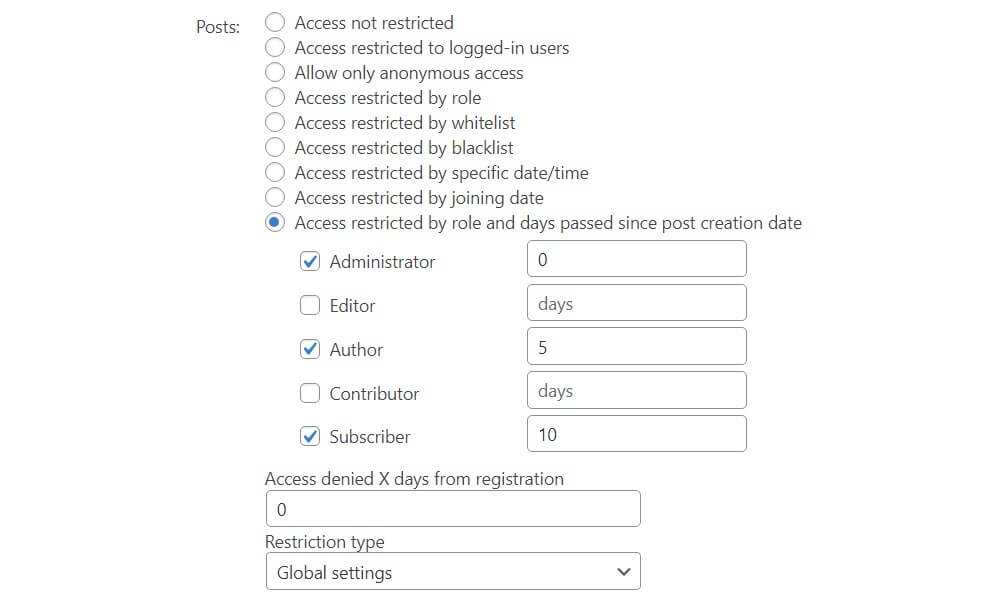This screenshot has height=600, width=1000.
Task: Select role and days since post creation option
Action: tap(275, 222)
